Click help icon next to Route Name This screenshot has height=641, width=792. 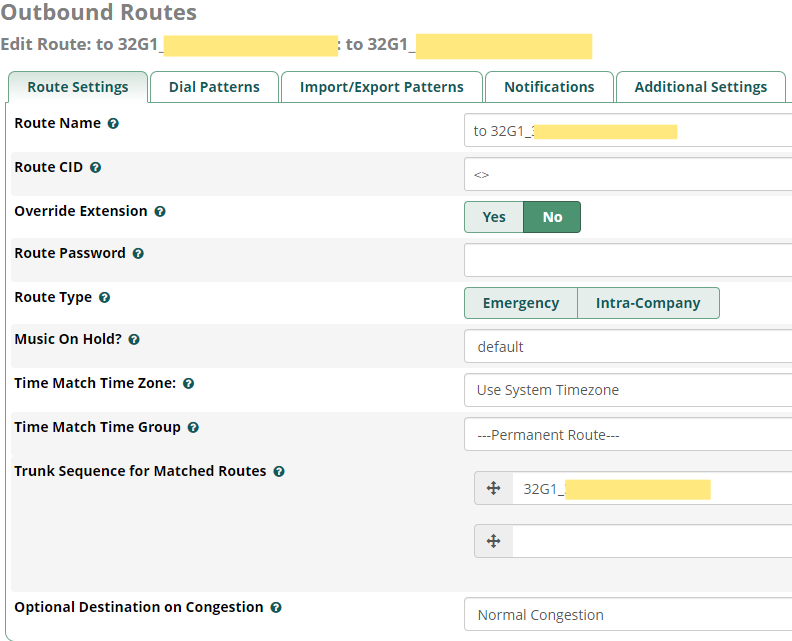113,124
